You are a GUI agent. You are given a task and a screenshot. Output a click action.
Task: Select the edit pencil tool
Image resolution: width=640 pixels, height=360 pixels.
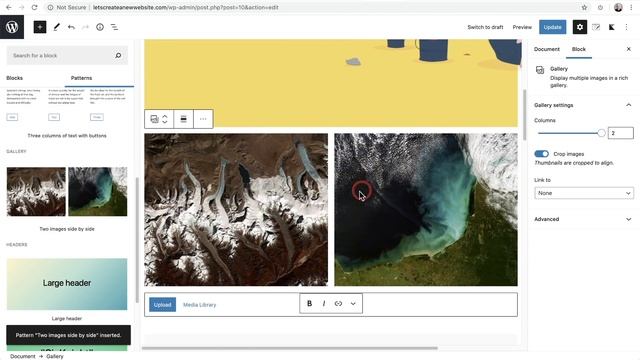pyautogui.click(x=56, y=27)
